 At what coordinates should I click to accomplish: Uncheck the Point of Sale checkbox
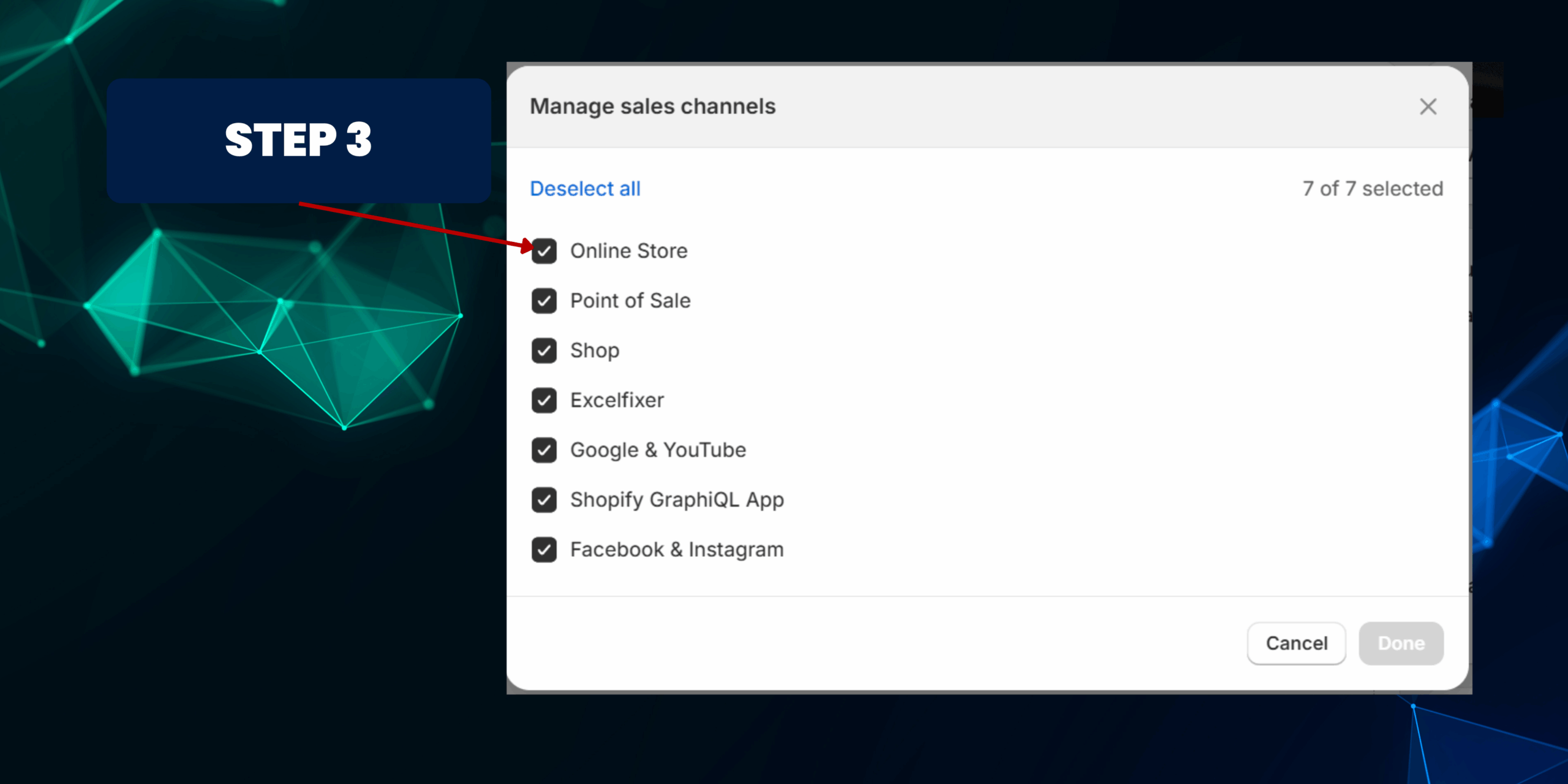(544, 301)
